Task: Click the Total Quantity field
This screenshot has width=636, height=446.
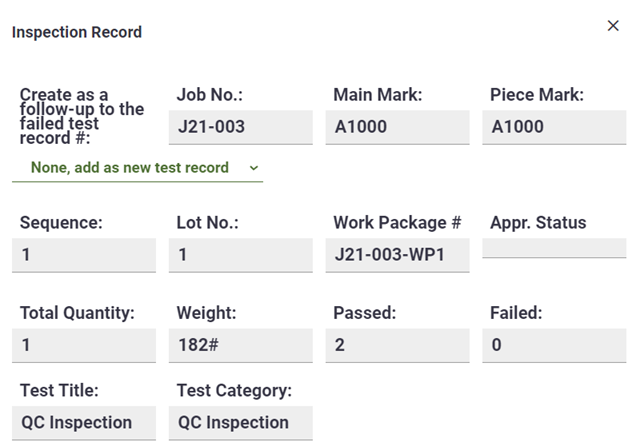Action: tap(84, 345)
